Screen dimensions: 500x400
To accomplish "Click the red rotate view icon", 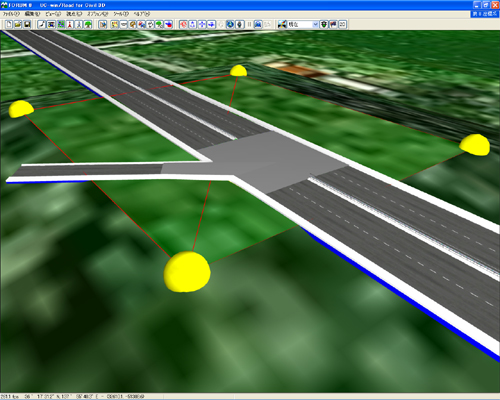I will (183, 24).
